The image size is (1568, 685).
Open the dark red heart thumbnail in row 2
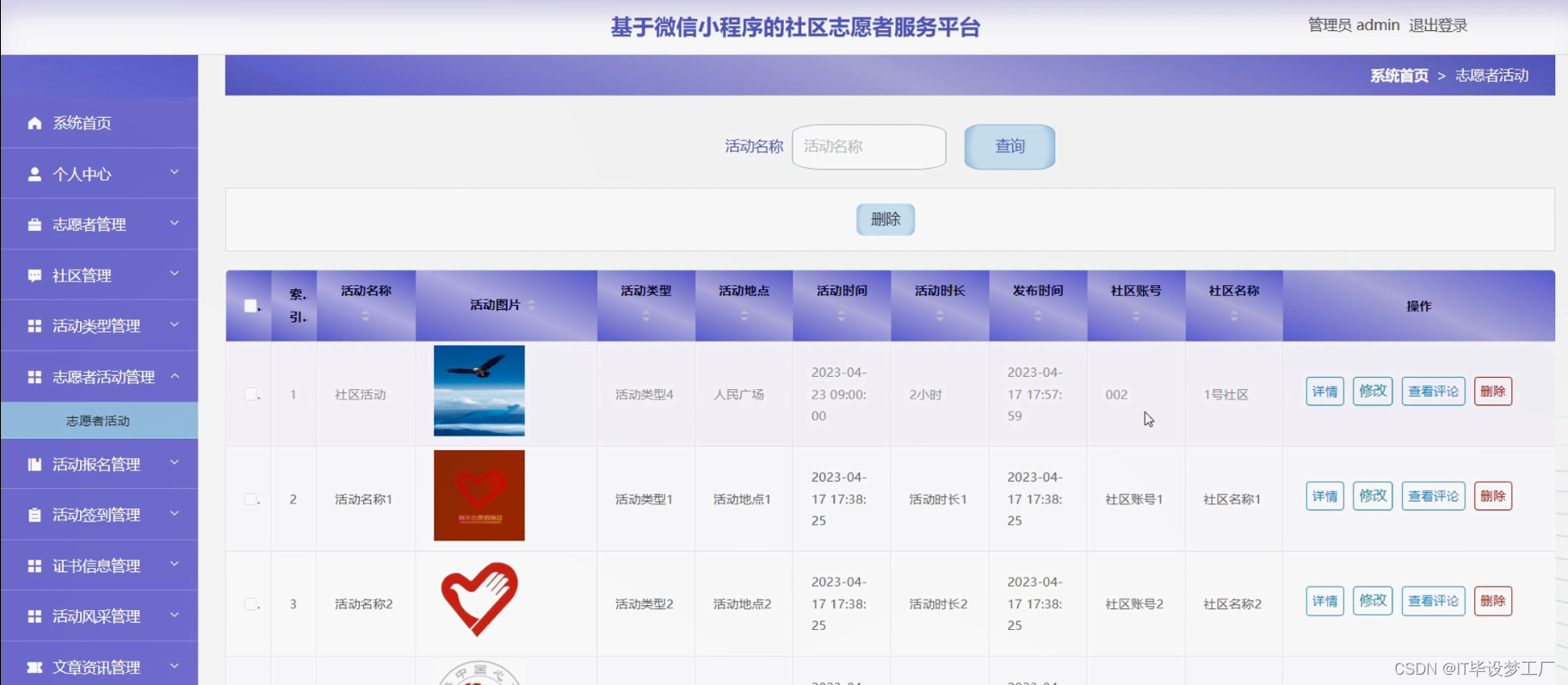tap(479, 496)
